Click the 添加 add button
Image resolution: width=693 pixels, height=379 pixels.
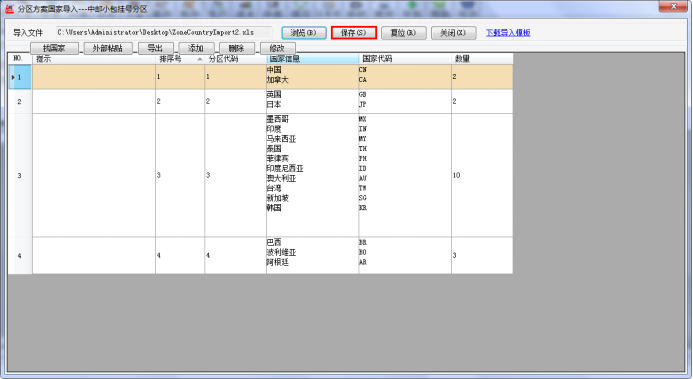pyautogui.click(x=196, y=48)
